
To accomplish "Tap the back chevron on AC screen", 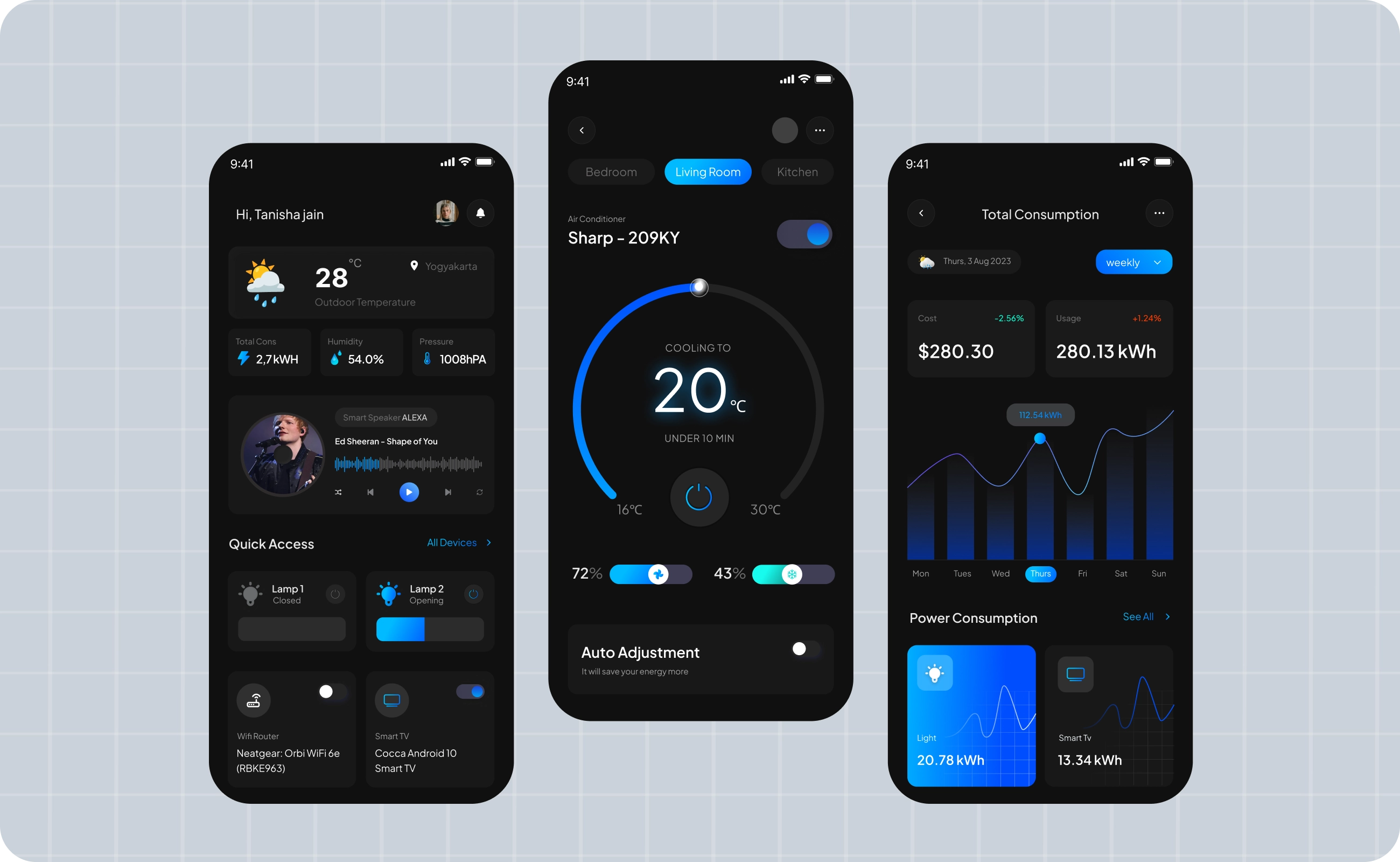I will tap(581, 130).
